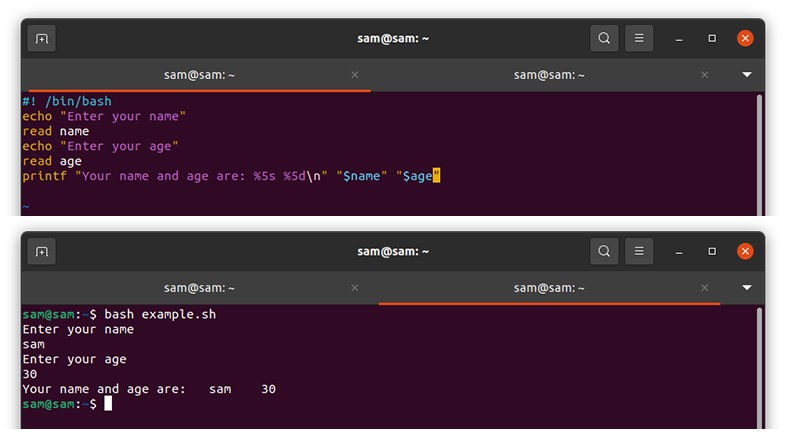Open search in the bash output terminal window
The height and width of the screenshot is (448, 786).
[604, 253]
